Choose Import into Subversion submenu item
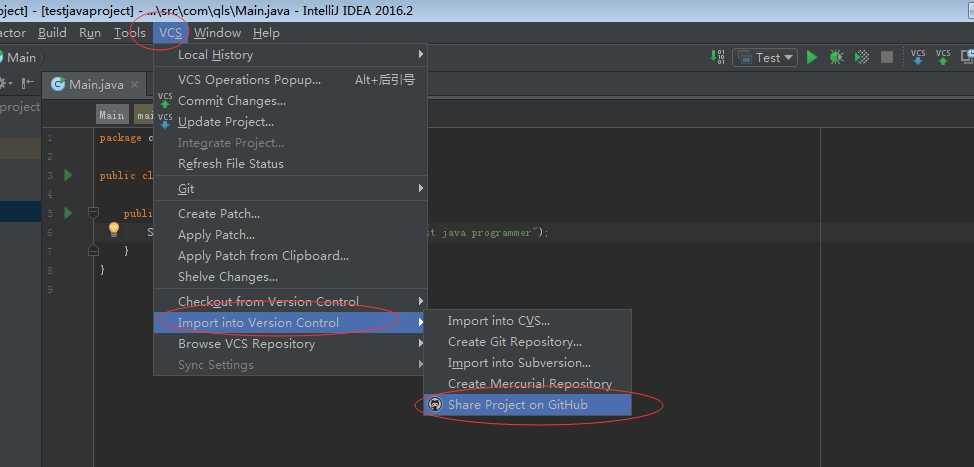The image size is (974, 467). pyautogui.click(x=527, y=363)
